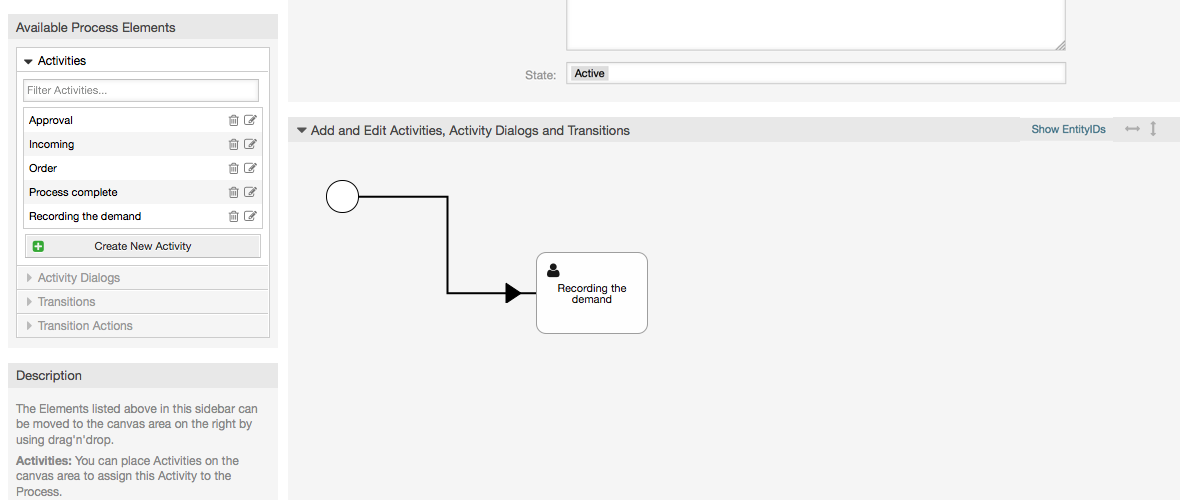
Task: Open edit icon for Order activity
Action: [250, 168]
